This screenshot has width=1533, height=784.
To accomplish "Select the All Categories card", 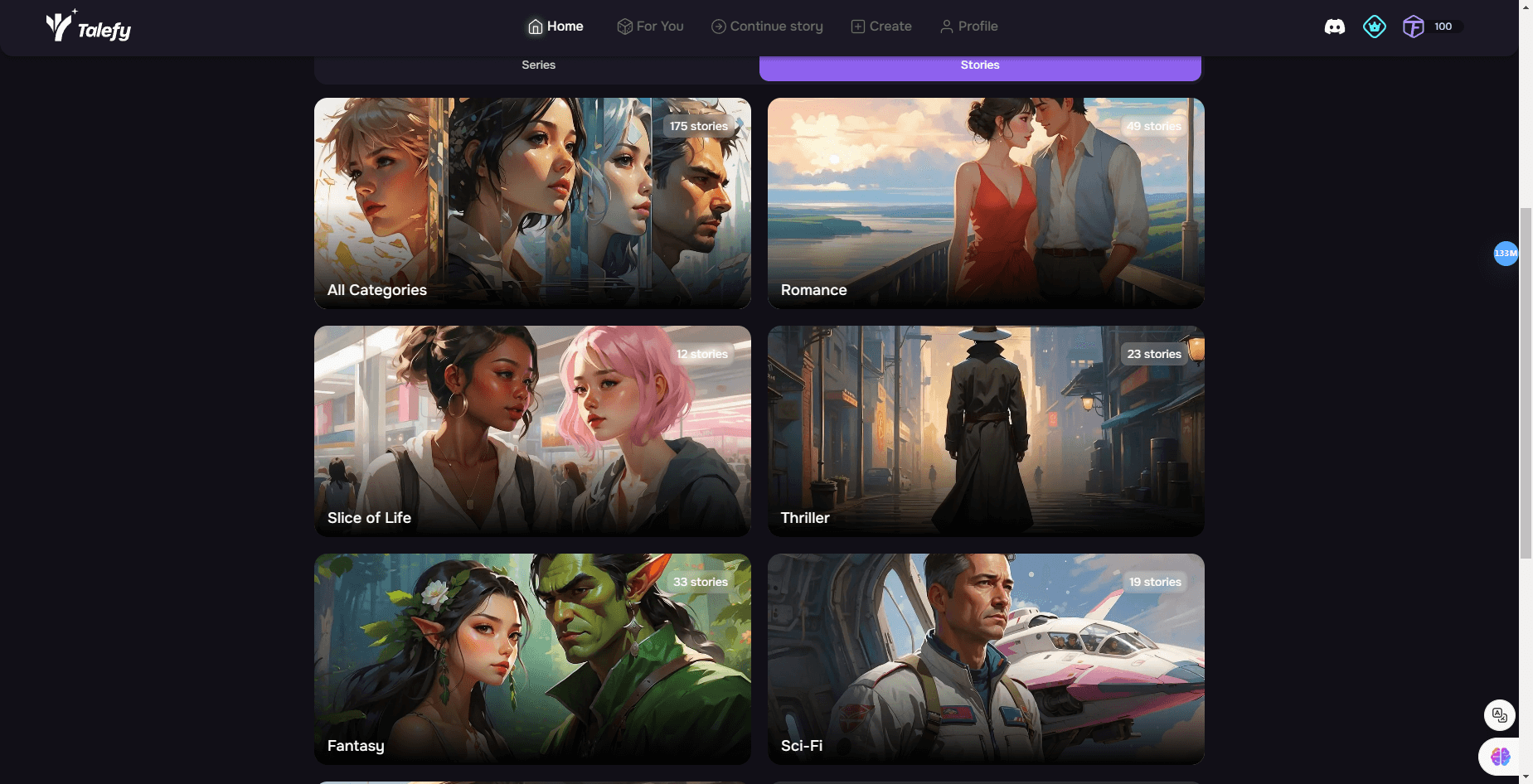I will (531, 203).
